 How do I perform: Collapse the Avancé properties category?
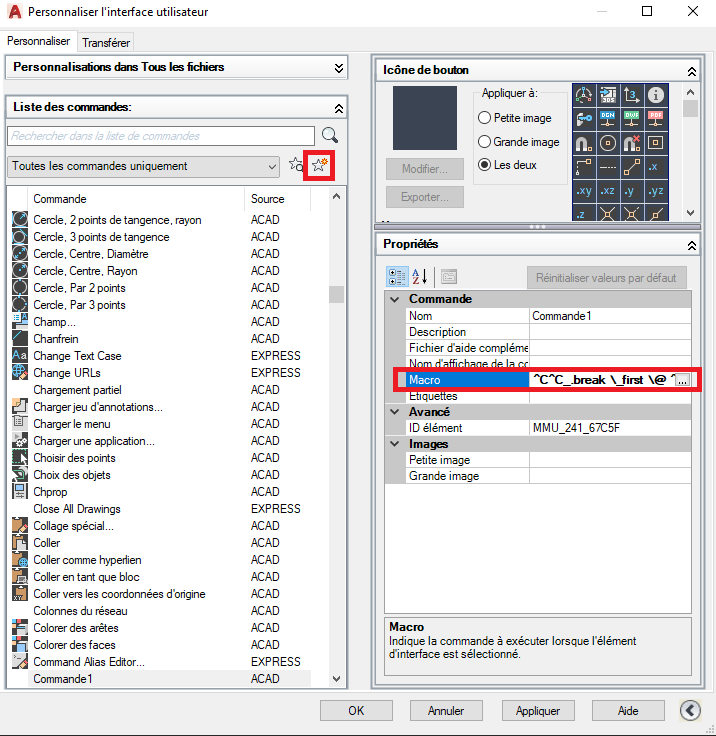[395, 412]
